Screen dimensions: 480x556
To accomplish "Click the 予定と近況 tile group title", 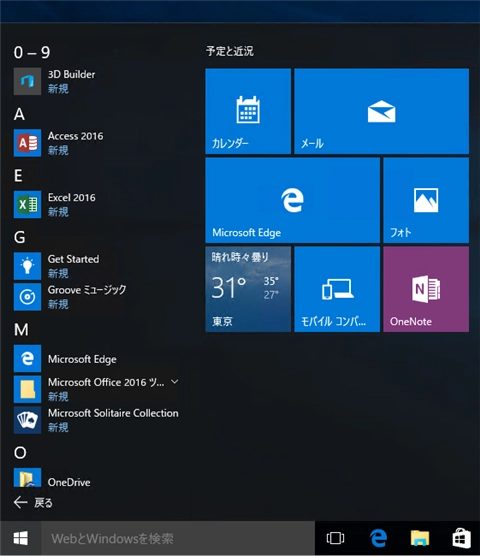I will pyautogui.click(x=230, y=51).
